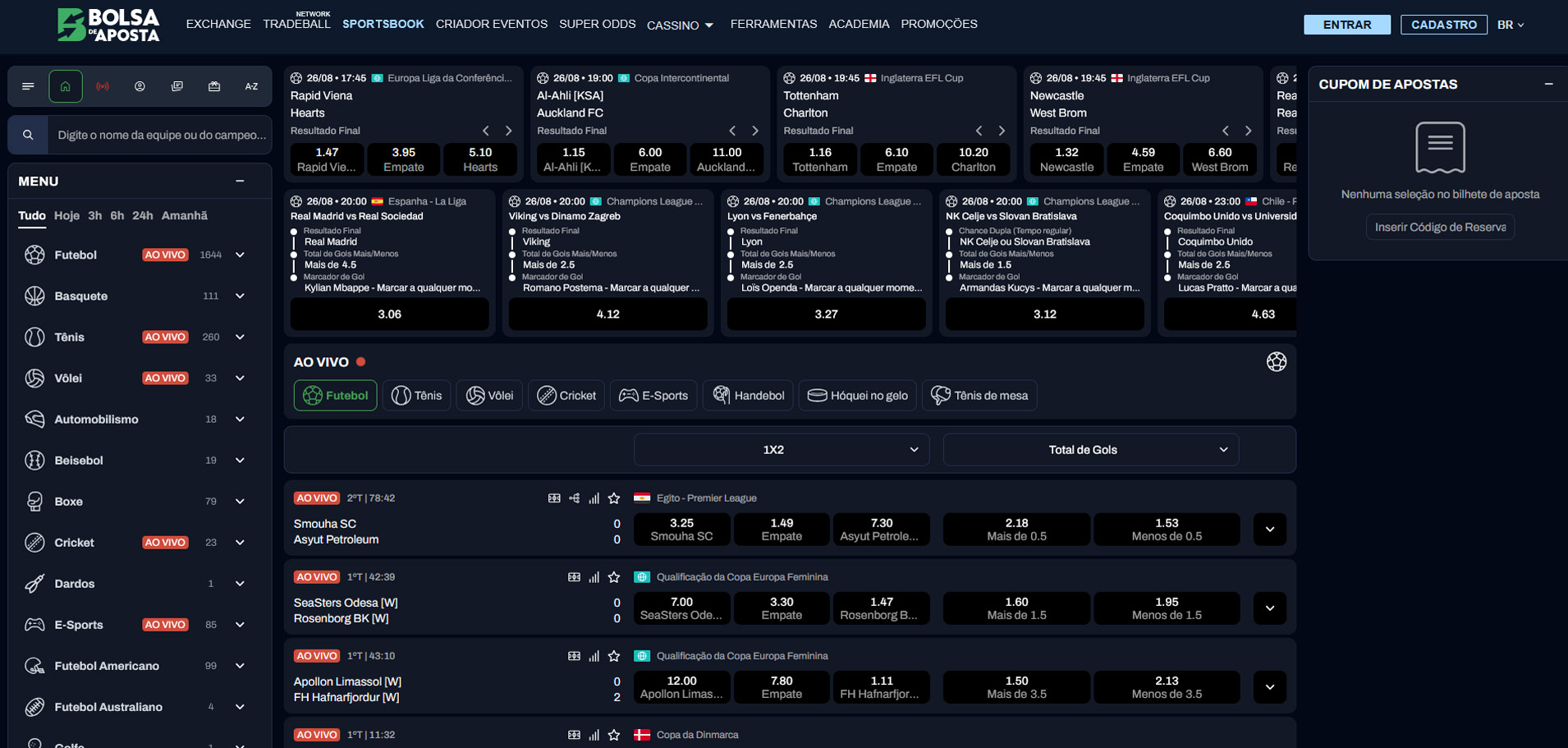The width and height of the screenshot is (1568, 748).
Task: Open the SUPER ODDS navigation item
Action: click(x=597, y=24)
